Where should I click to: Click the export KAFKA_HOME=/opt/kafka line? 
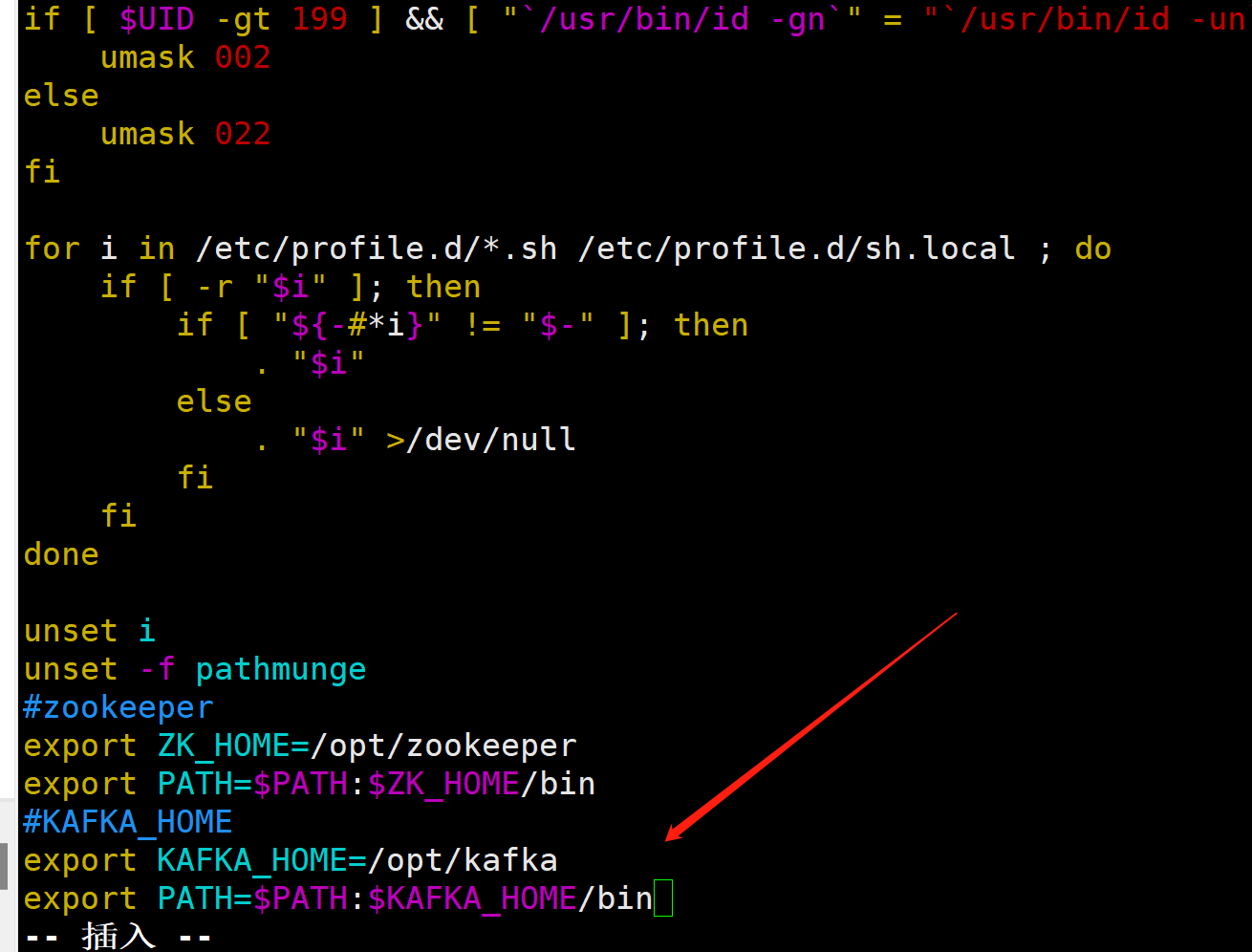pos(287,859)
